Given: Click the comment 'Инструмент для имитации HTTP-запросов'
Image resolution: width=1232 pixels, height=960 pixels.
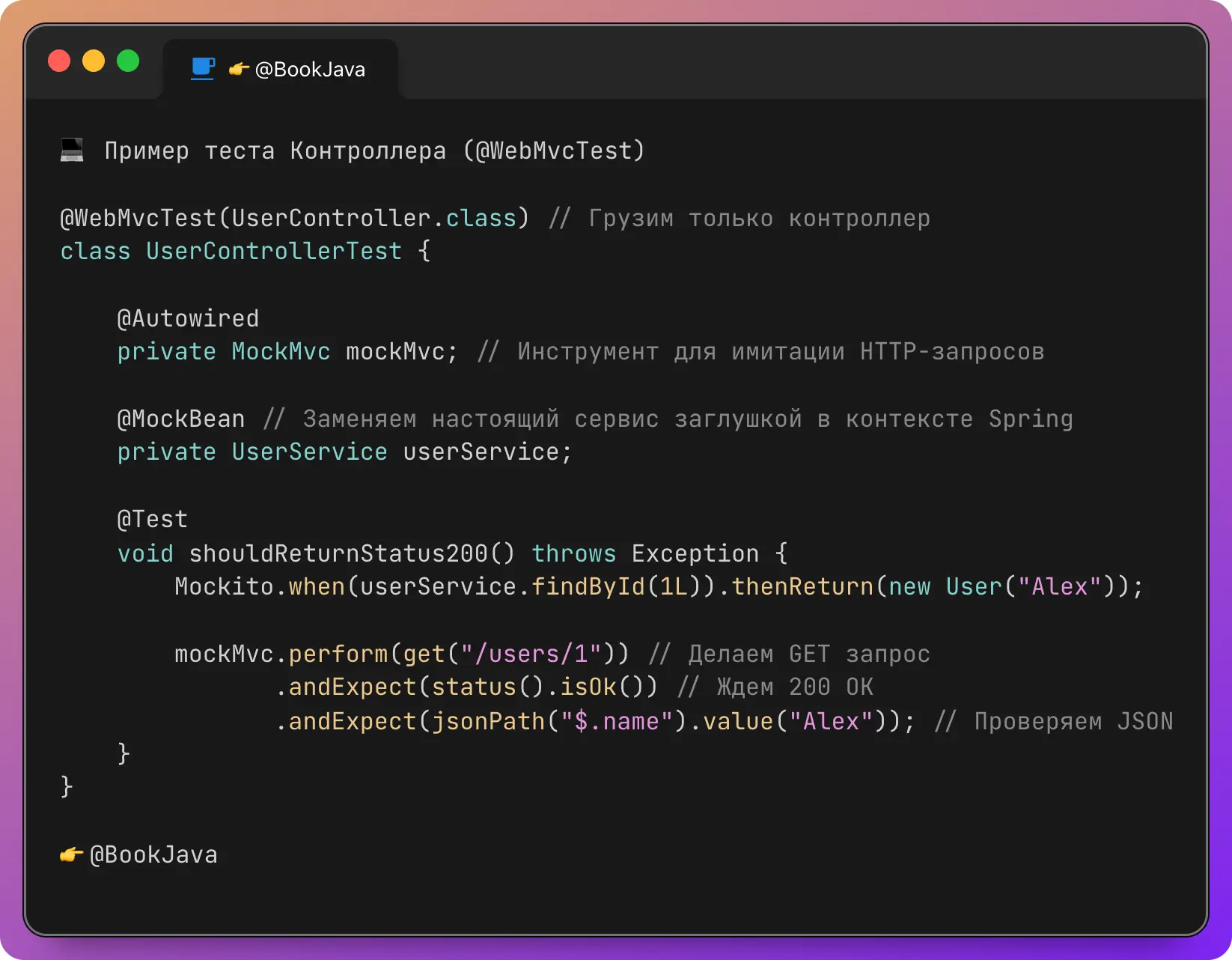Looking at the screenshot, I should point(781,351).
